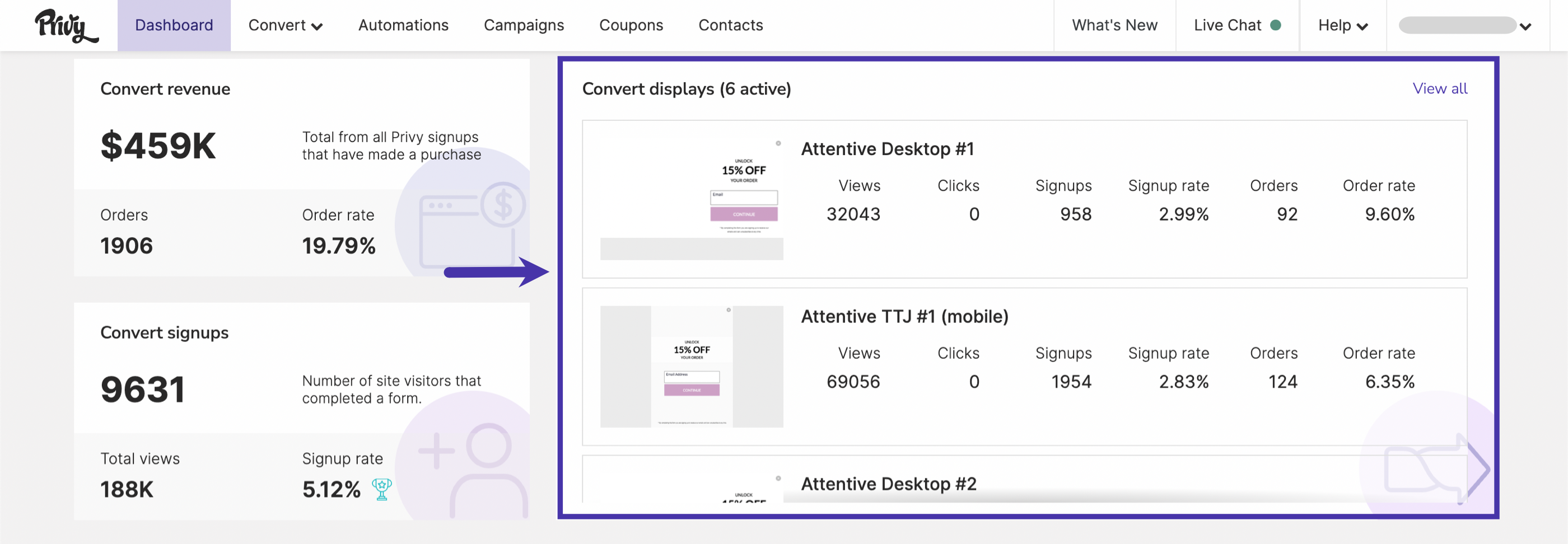The height and width of the screenshot is (544, 1568).
Task: Click the revenue browser dollar icon
Action: (473, 224)
